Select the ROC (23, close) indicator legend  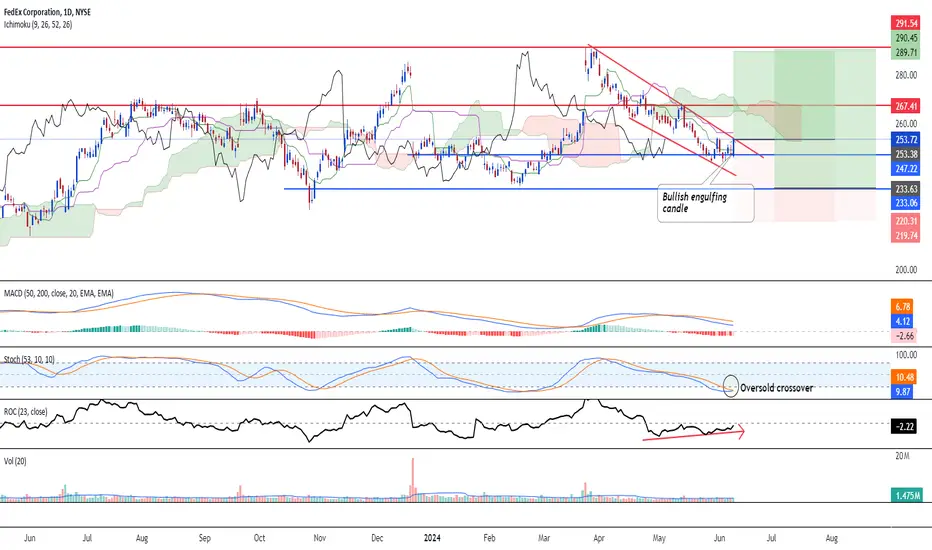[26, 411]
